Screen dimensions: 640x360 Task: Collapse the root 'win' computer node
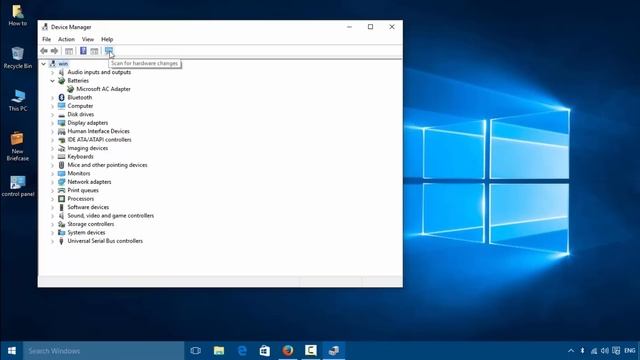[x=44, y=64]
